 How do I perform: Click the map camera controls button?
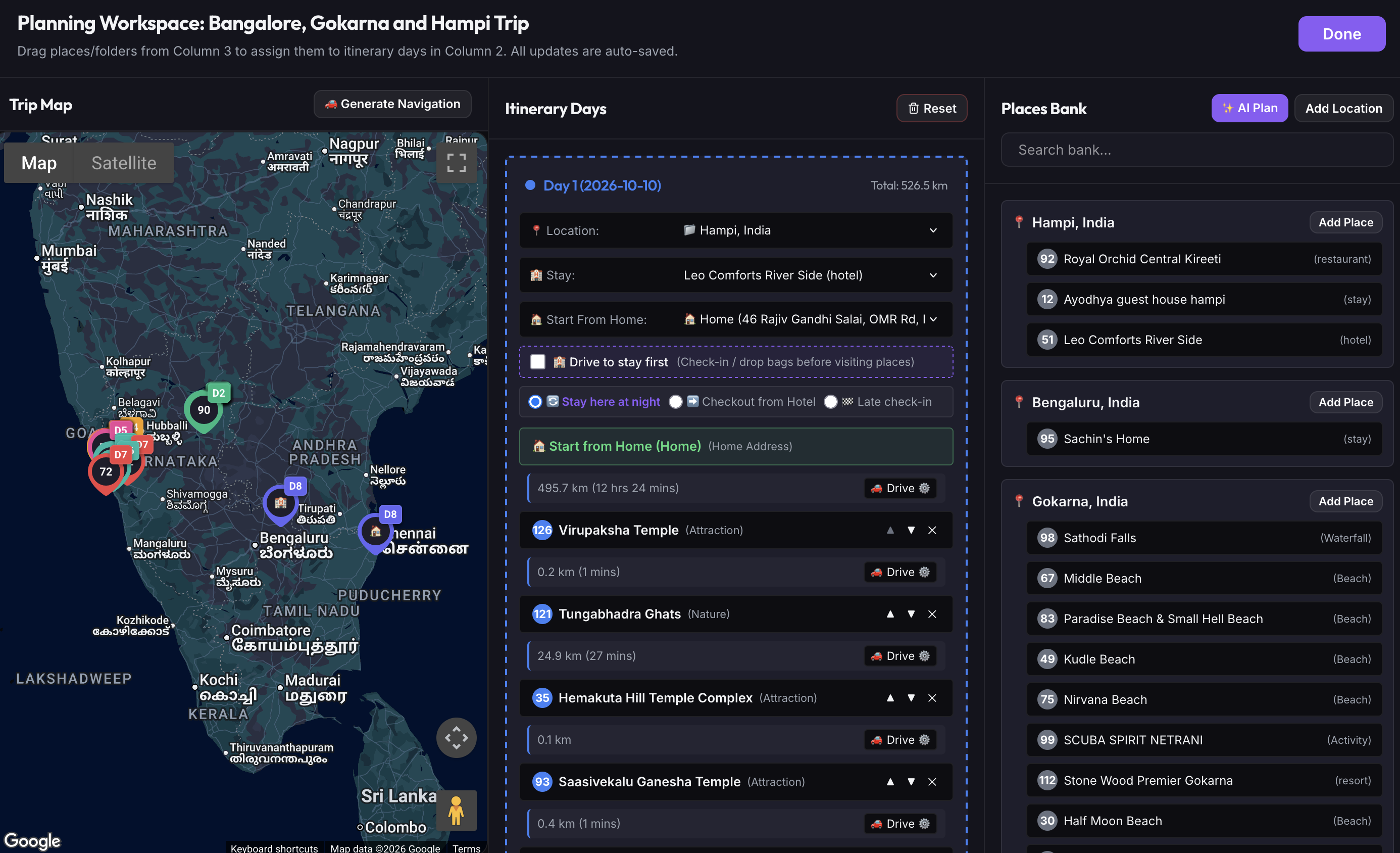click(x=456, y=738)
